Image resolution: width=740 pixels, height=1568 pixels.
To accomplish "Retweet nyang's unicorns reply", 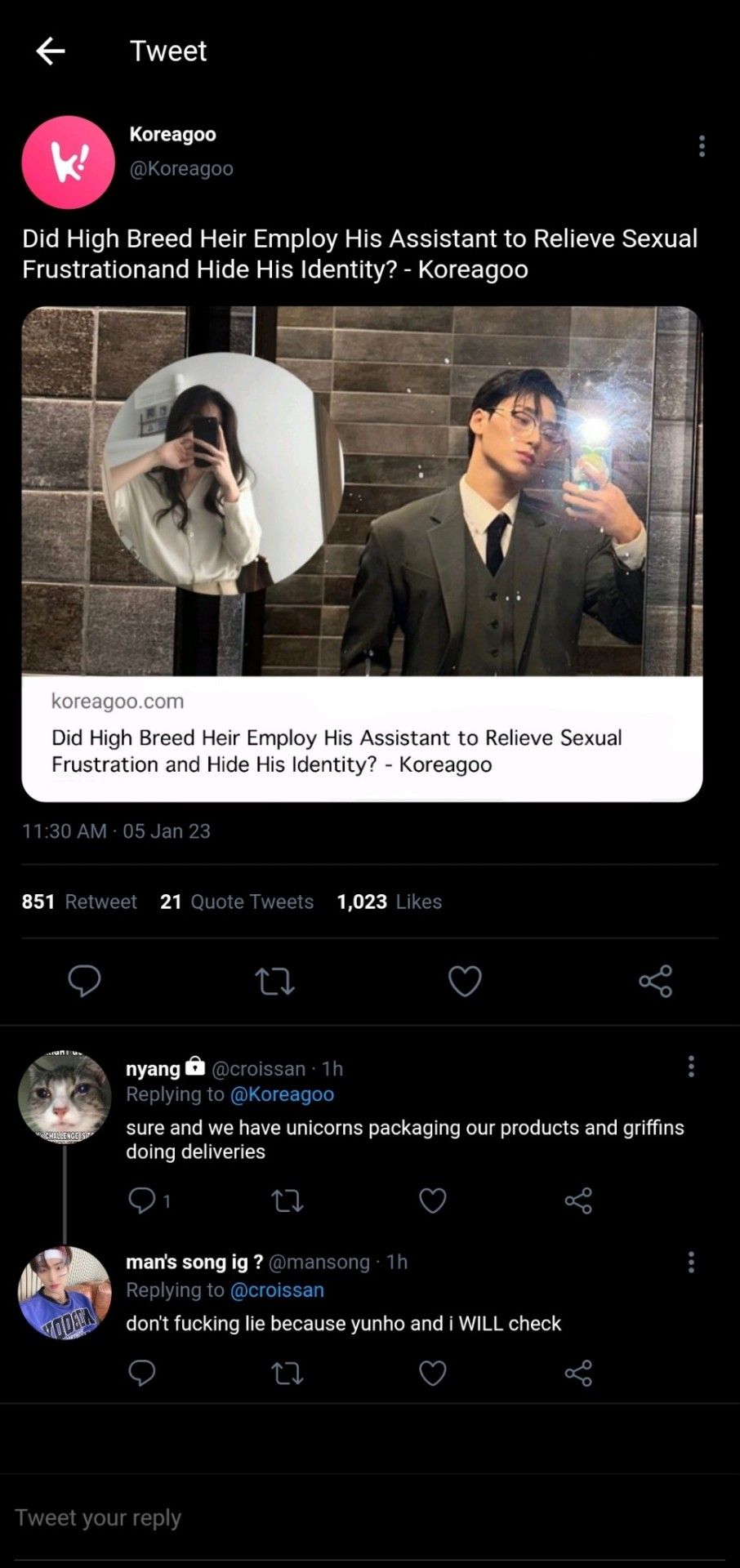I will 287,1200.
